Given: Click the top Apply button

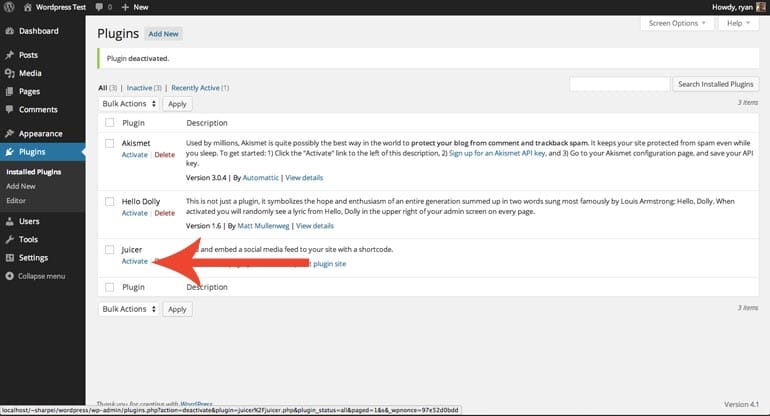Looking at the screenshot, I should [x=177, y=104].
